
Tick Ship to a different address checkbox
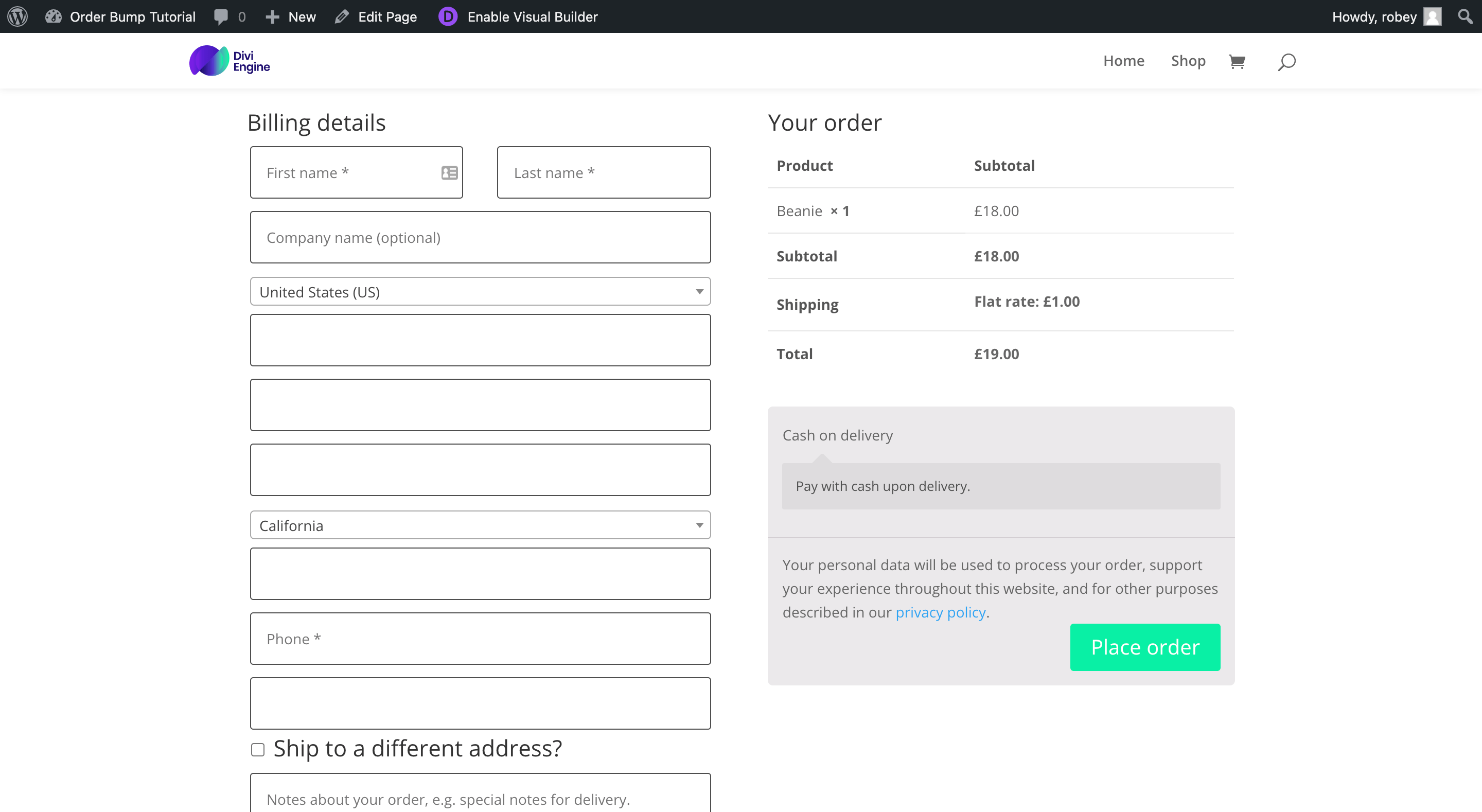(x=258, y=749)
